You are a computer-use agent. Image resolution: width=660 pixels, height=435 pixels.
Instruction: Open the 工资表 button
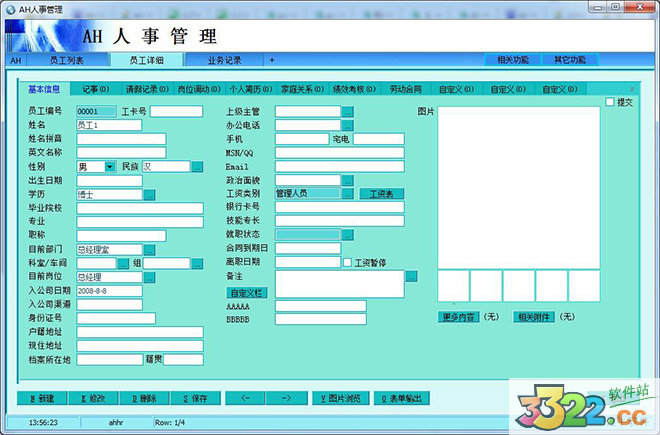(x=381, y=194)
